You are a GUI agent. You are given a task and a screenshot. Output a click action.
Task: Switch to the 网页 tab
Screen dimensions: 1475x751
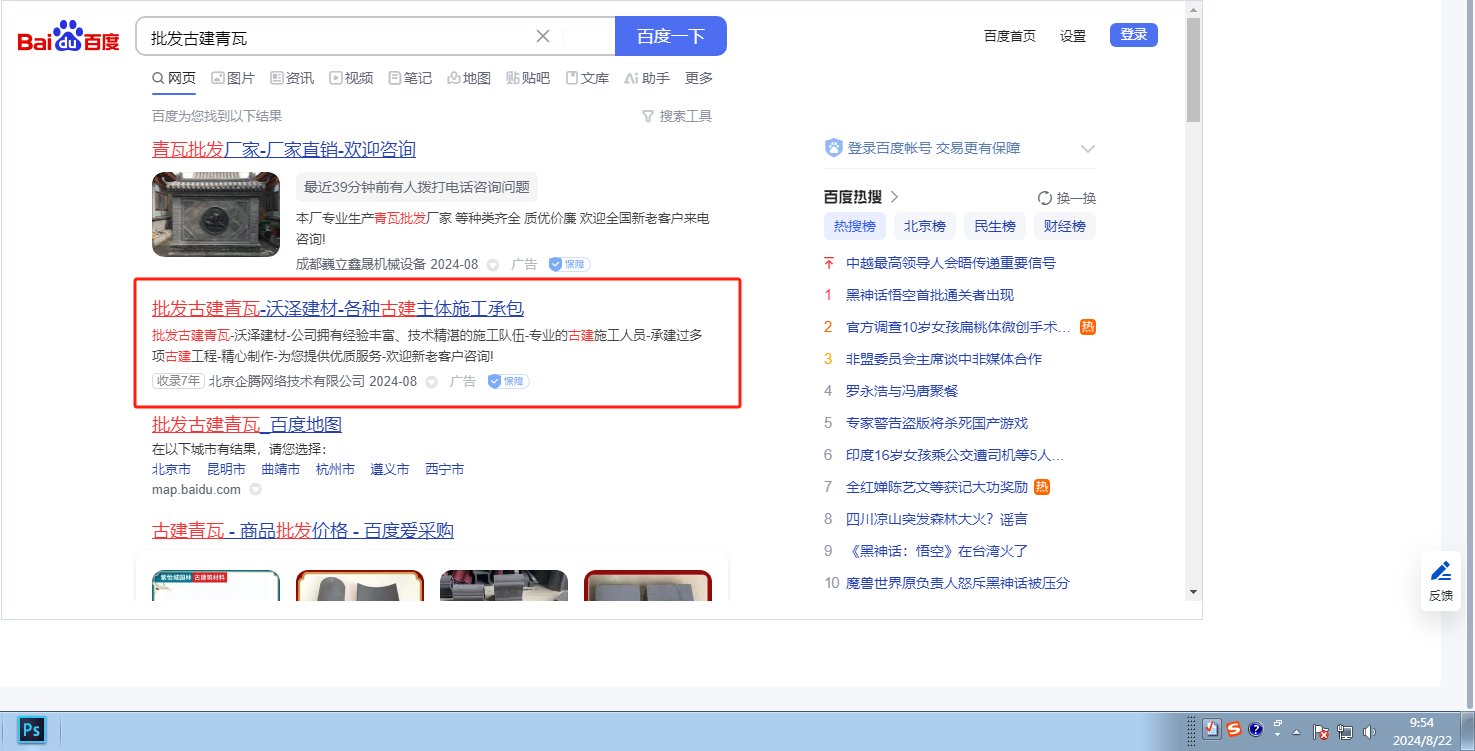174,78
